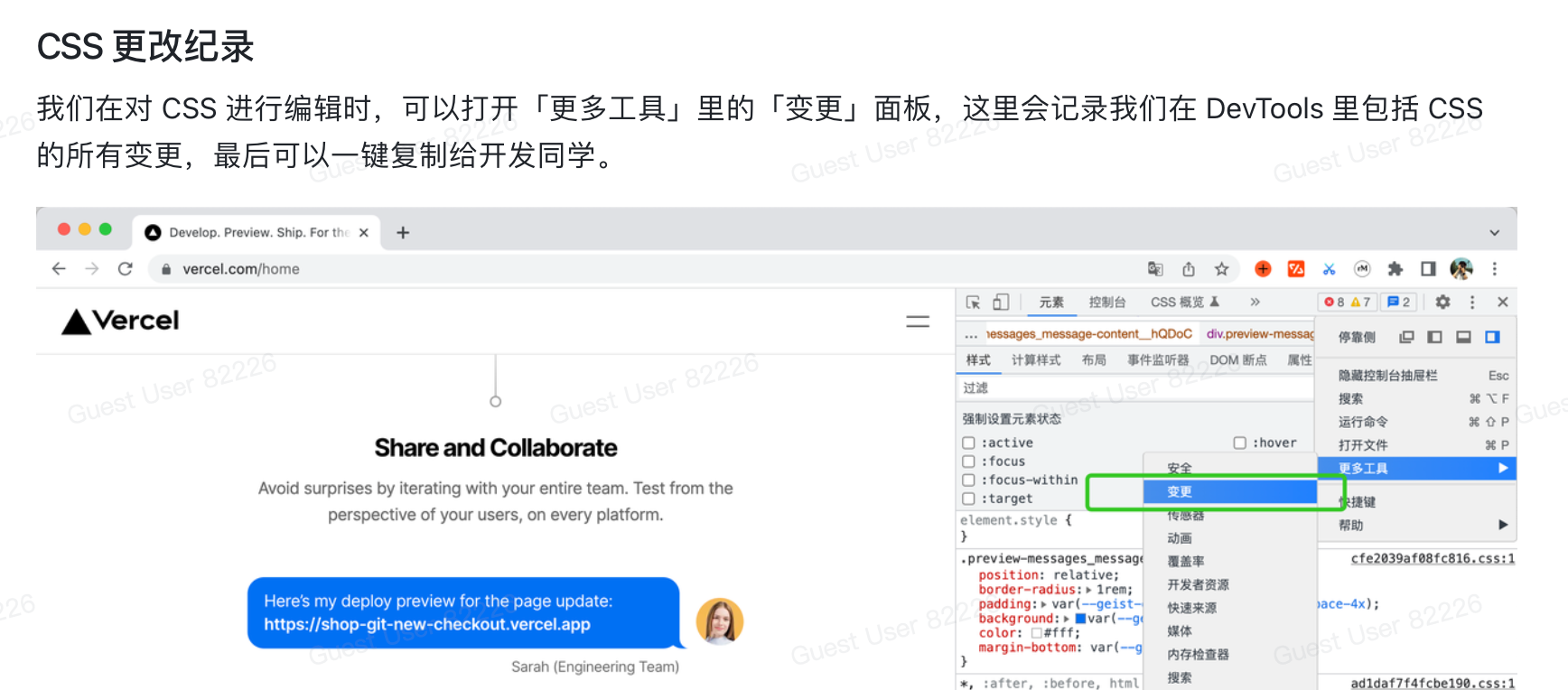
Task: Click the Vercel logo on the page
Action: pyautogui.click(x=120, y=321)
